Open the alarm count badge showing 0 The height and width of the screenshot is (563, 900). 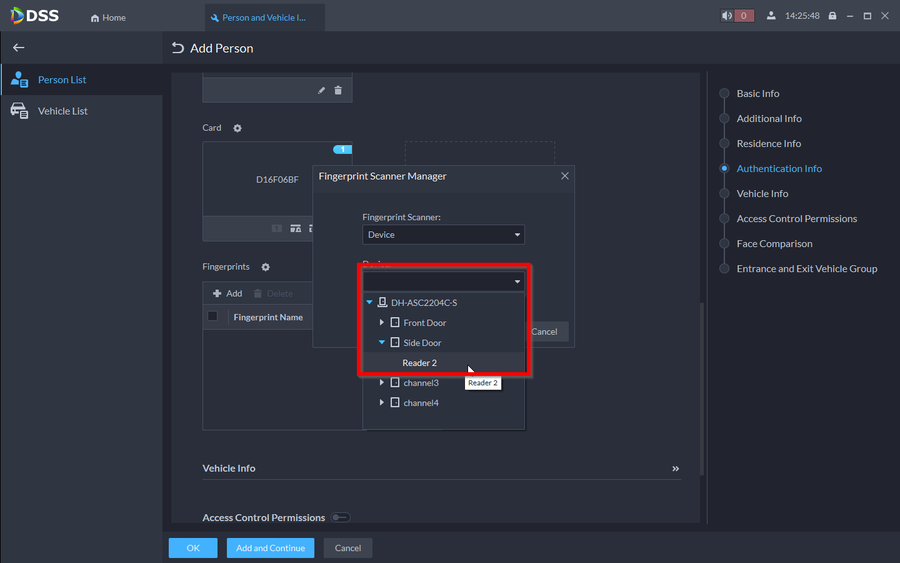coord(744,15)
